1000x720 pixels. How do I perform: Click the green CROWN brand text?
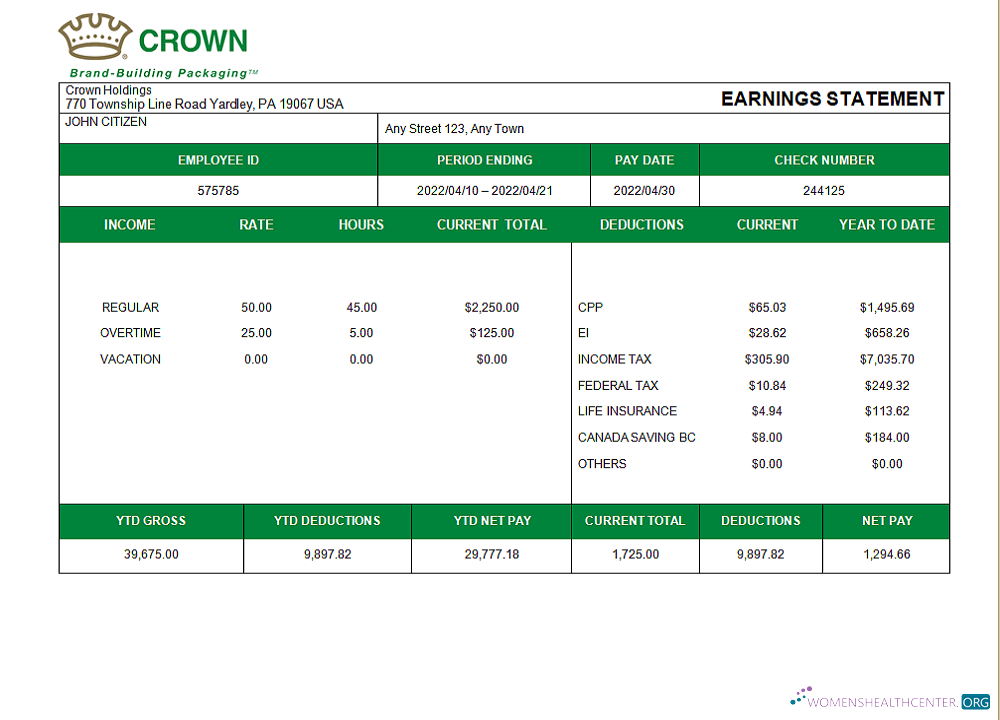pyautogui.click(x=193, y=41)
